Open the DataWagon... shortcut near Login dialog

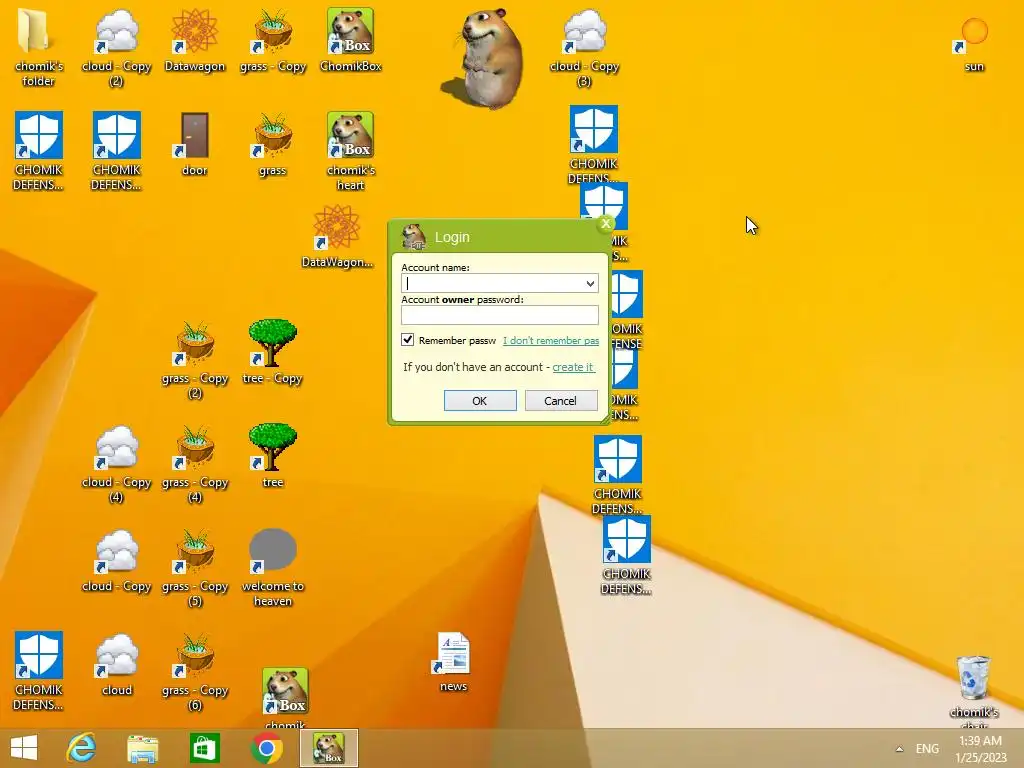[337, 236]
